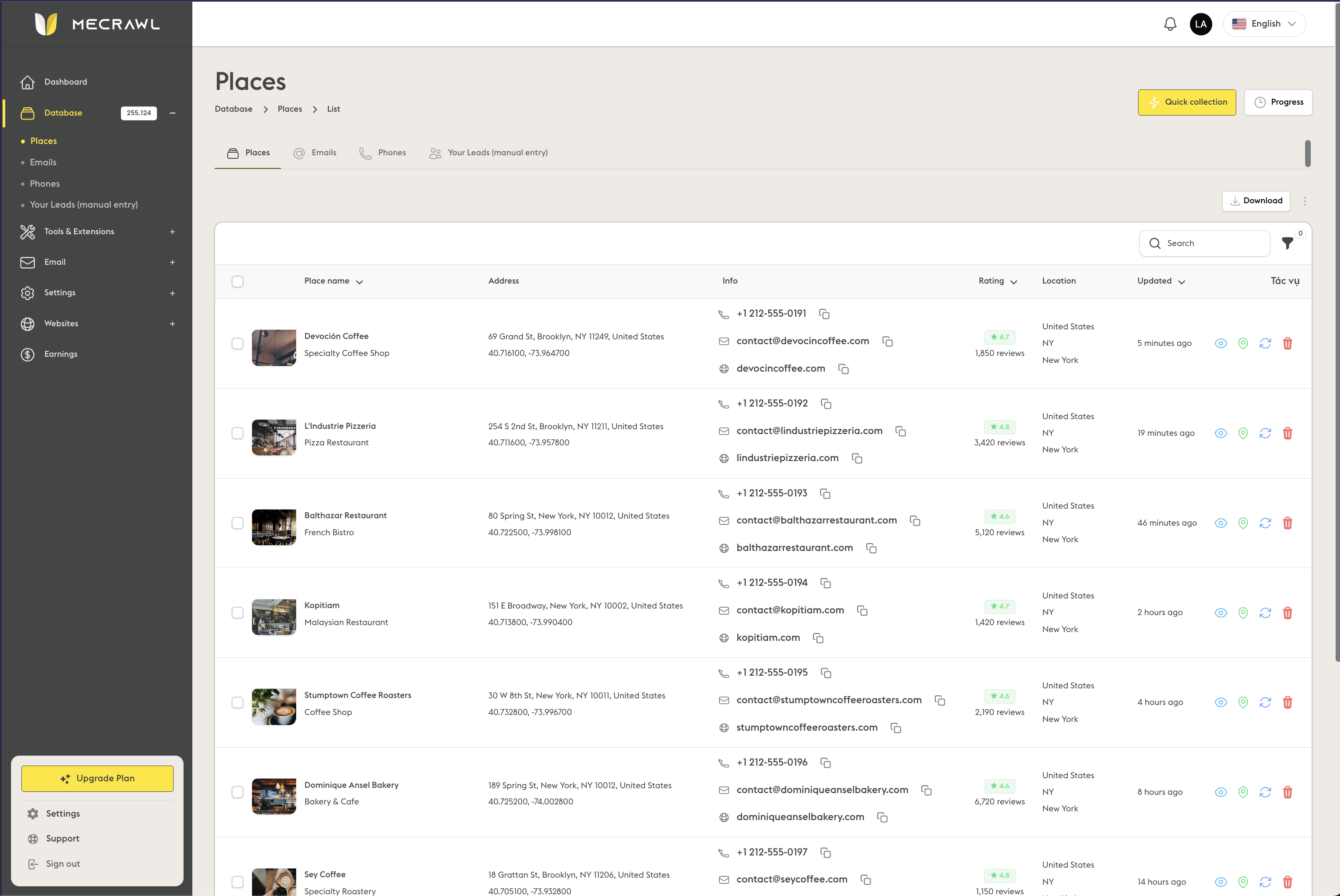Sort by Updated column

point(1161,281)
